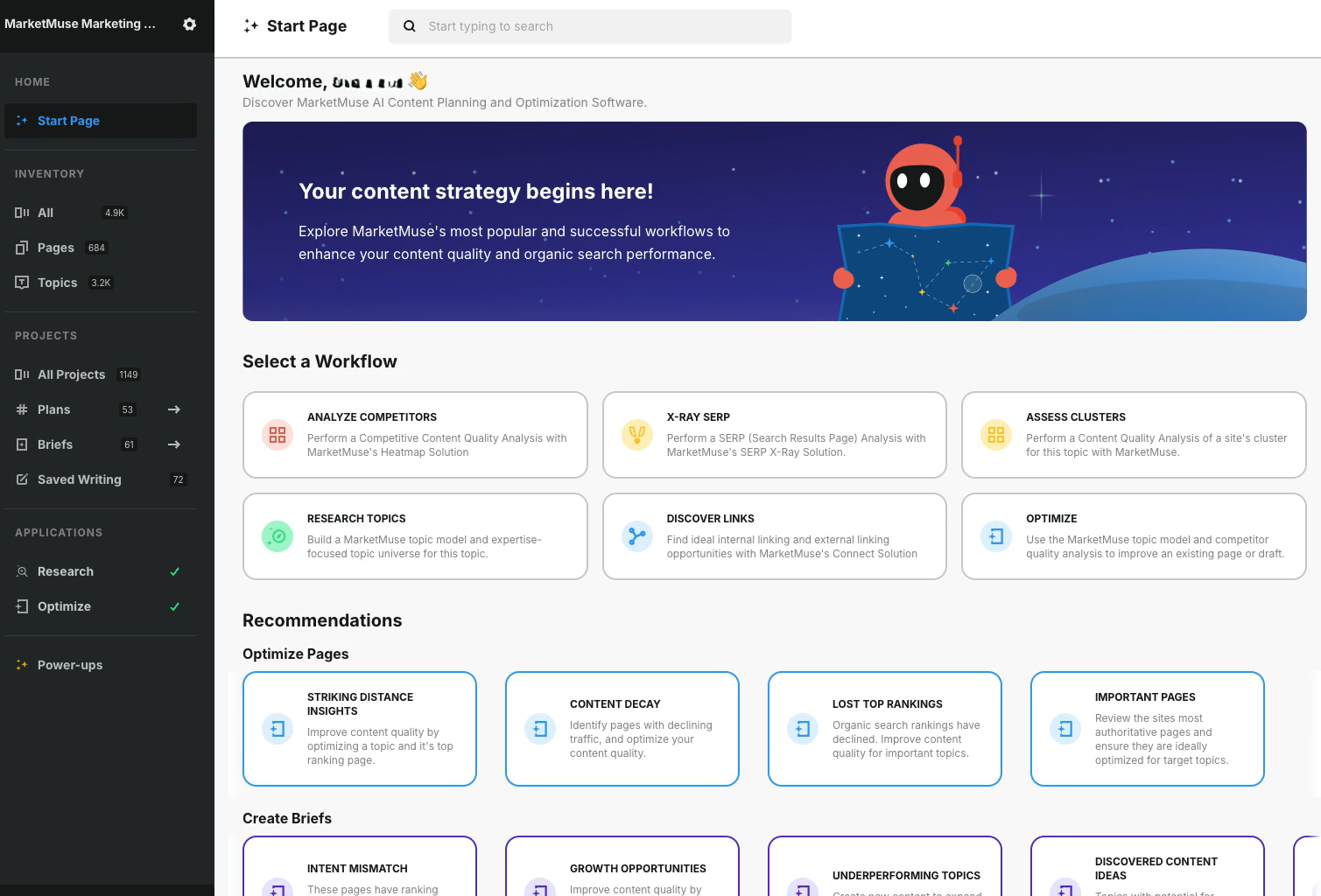Click the Pages icon in sidebar
This screenshot has width=1321, height=896.
[22, 248]
